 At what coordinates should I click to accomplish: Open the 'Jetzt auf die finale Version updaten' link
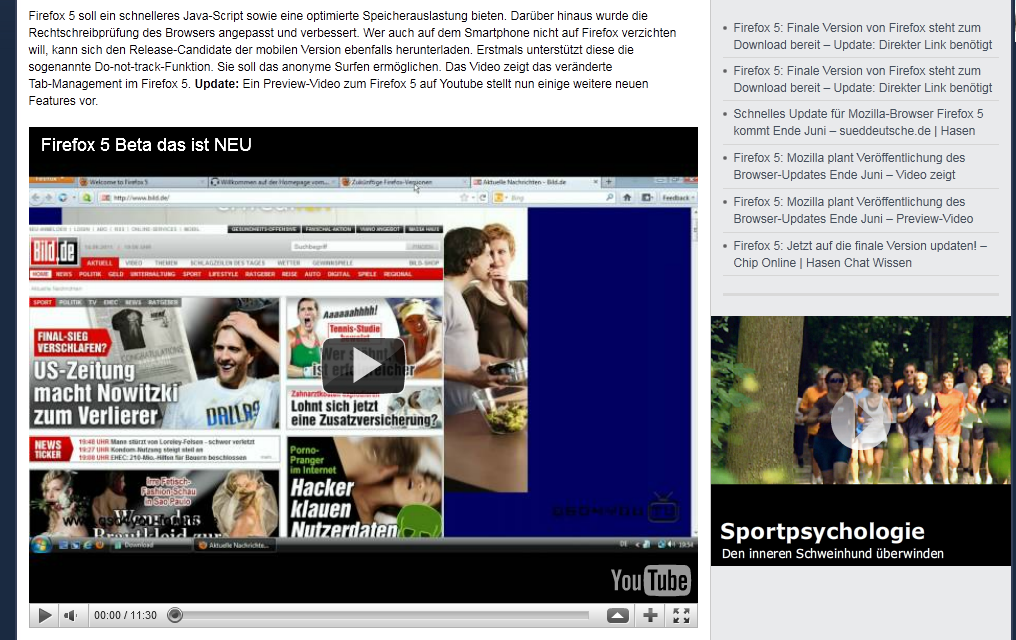click(x=859, y=254)
